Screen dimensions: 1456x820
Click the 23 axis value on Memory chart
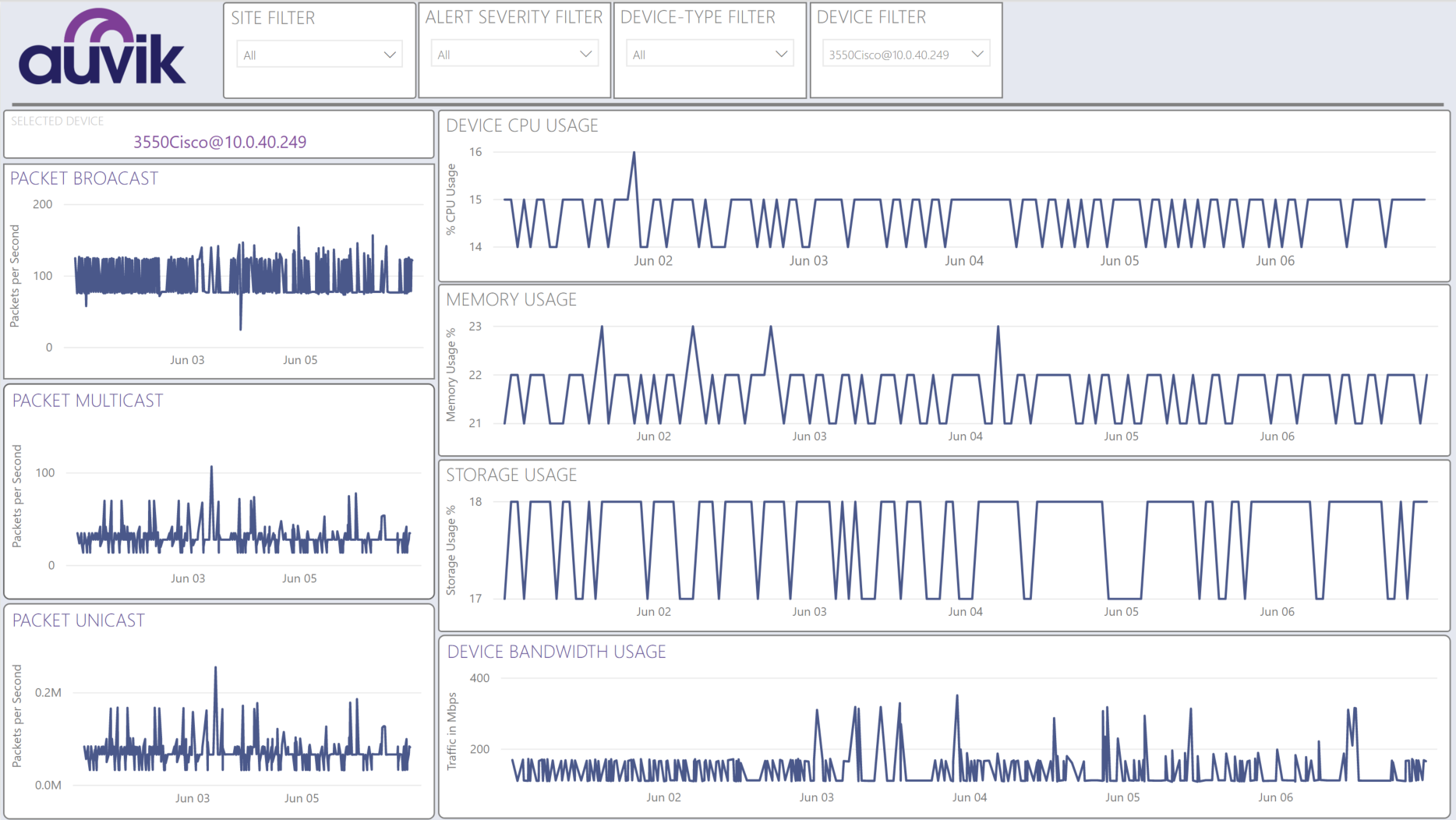[x=475, y=327]
